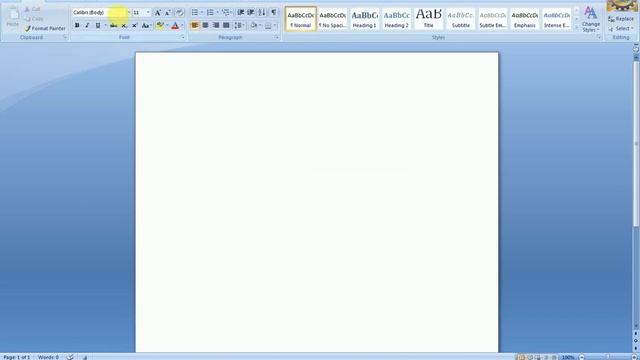Screen dimensions: 640x360
Task: Click the Words: 0 count
Action: pos(48,357)
